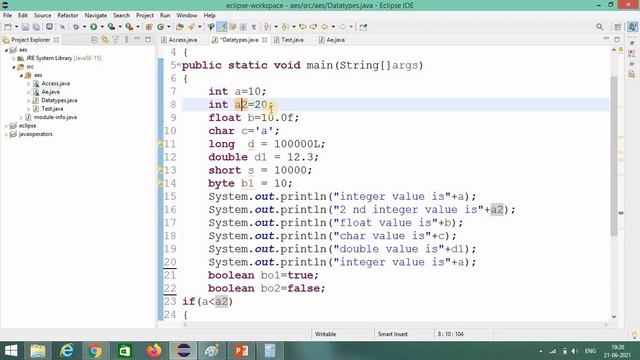Open the New file dropdown arrow

click(x=16, y=27)
